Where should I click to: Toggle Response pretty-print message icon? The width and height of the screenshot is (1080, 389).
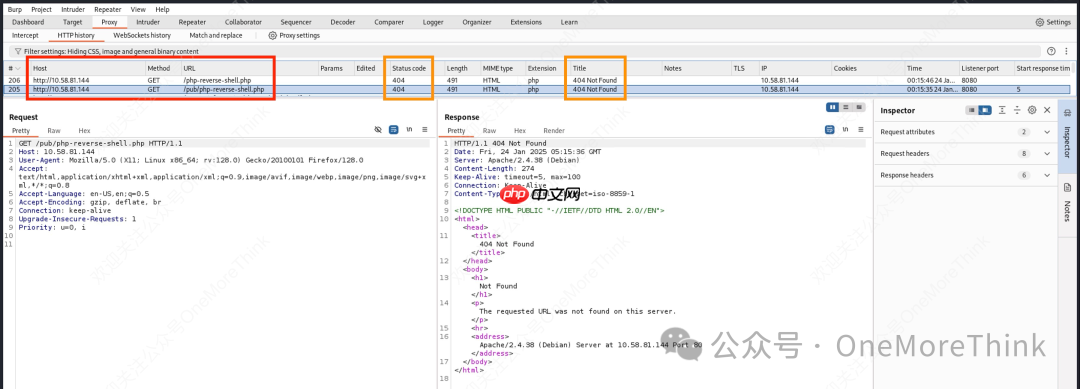[x=830, y=129]
